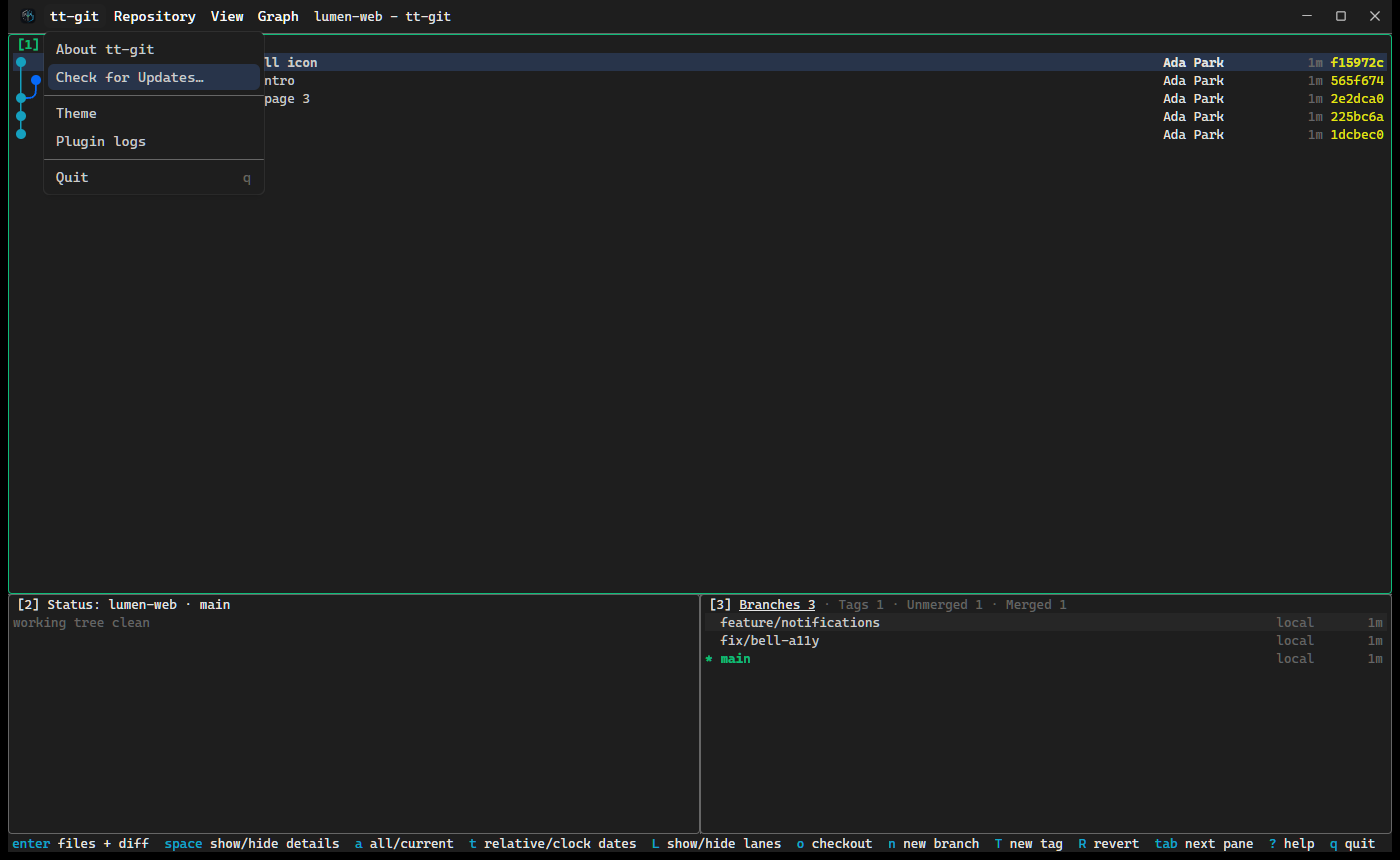Select the main branch row

pyautogui.click(x=1045, y=658)
